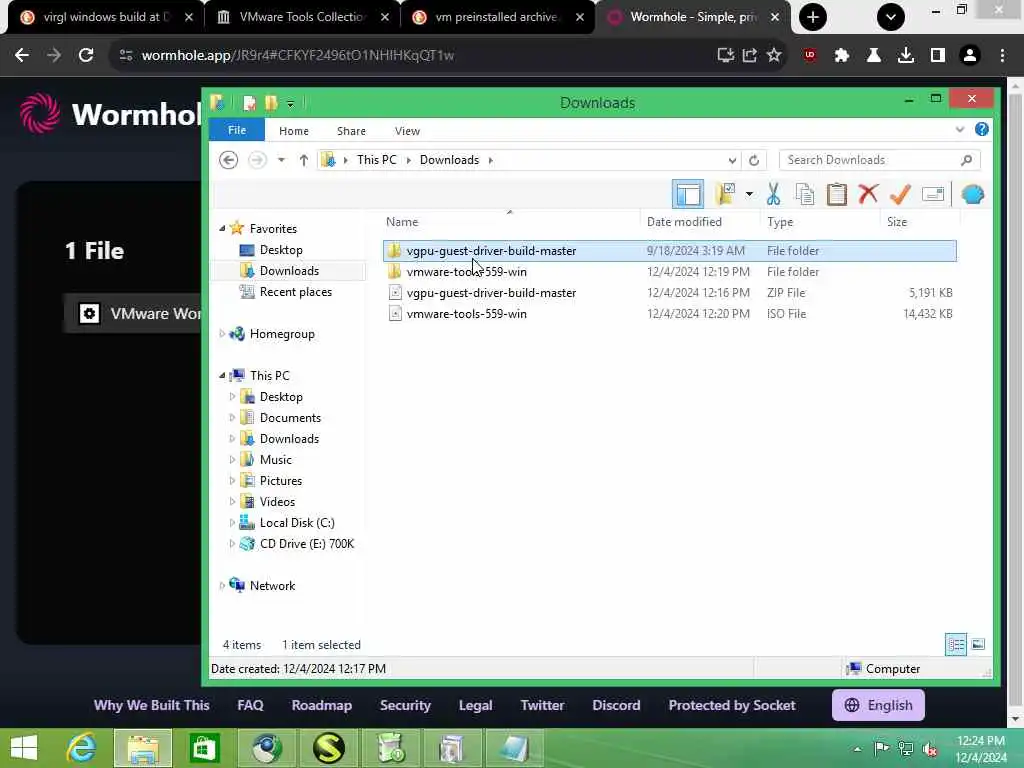Click the blue shell icon in toolbar
Screen dimensions: 1024x768
pyautogui.click(x=972, y=194)
